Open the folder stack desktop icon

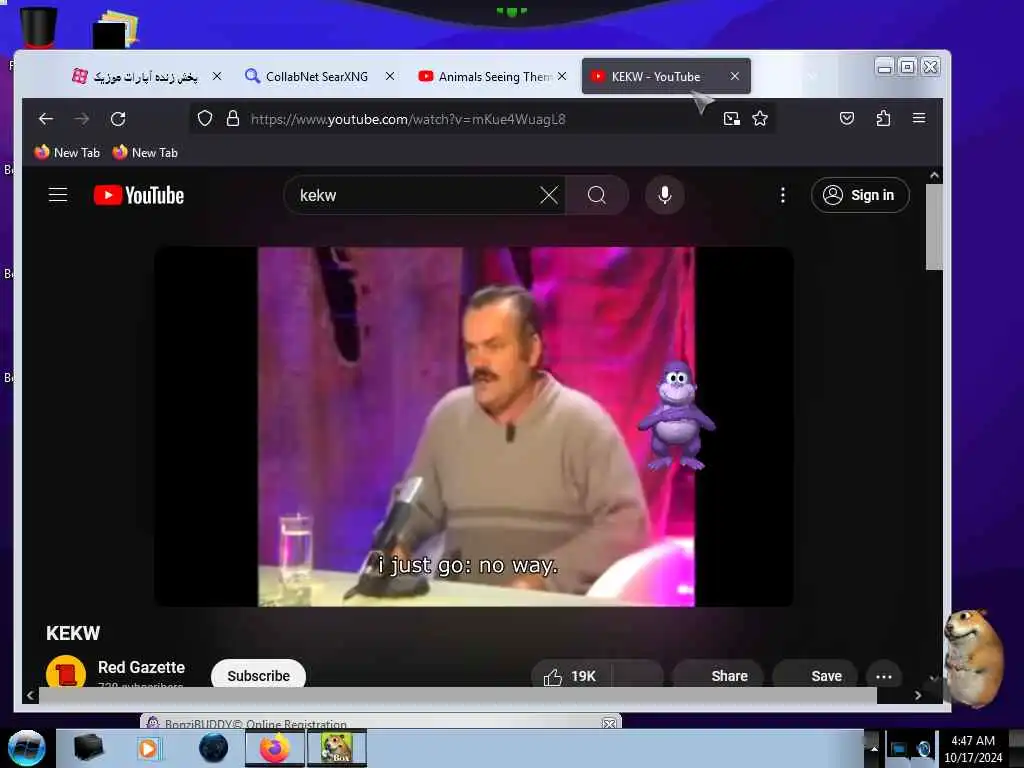click(116, 29)
